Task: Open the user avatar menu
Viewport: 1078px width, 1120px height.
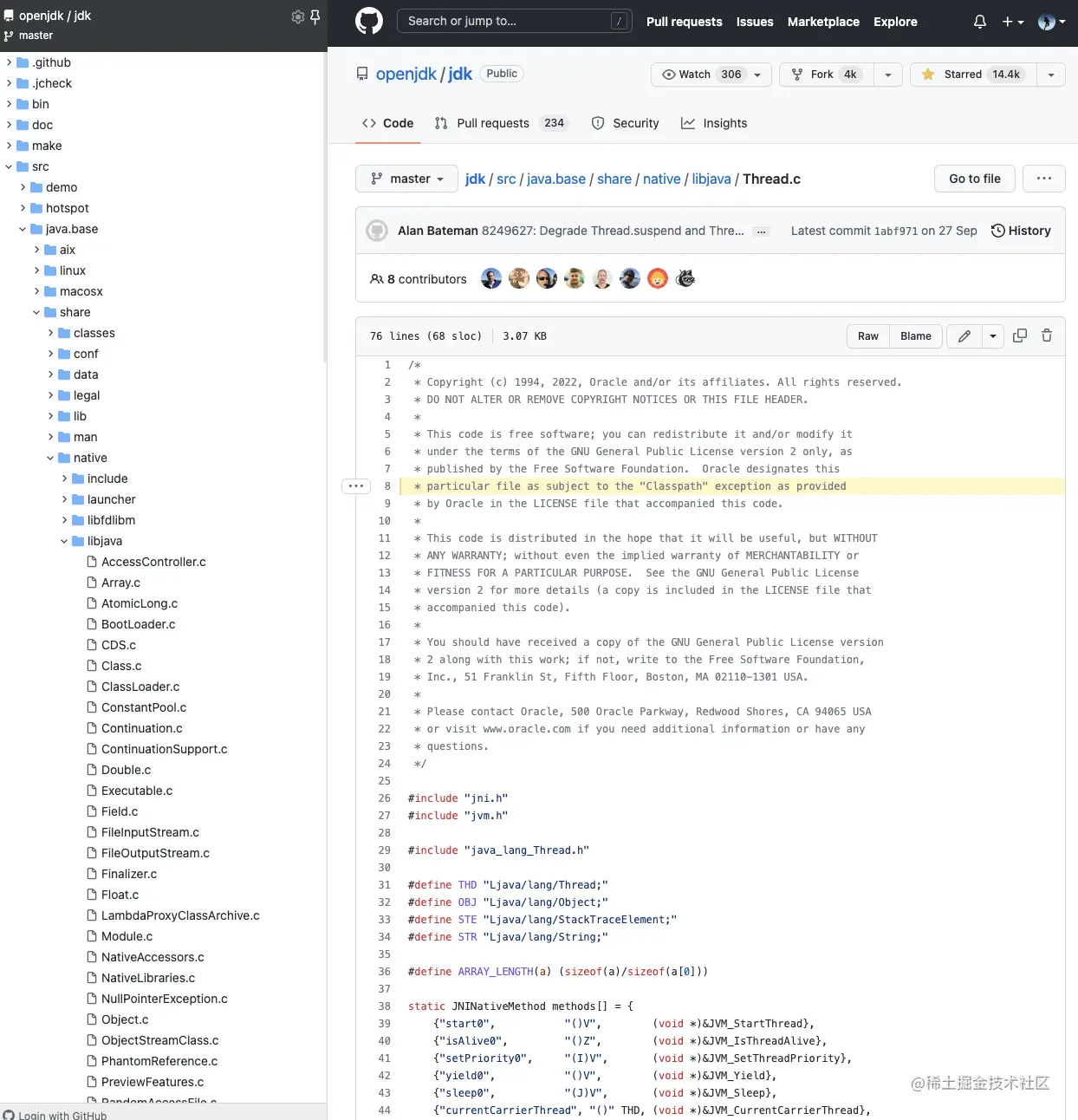Action: point(1052,22)
